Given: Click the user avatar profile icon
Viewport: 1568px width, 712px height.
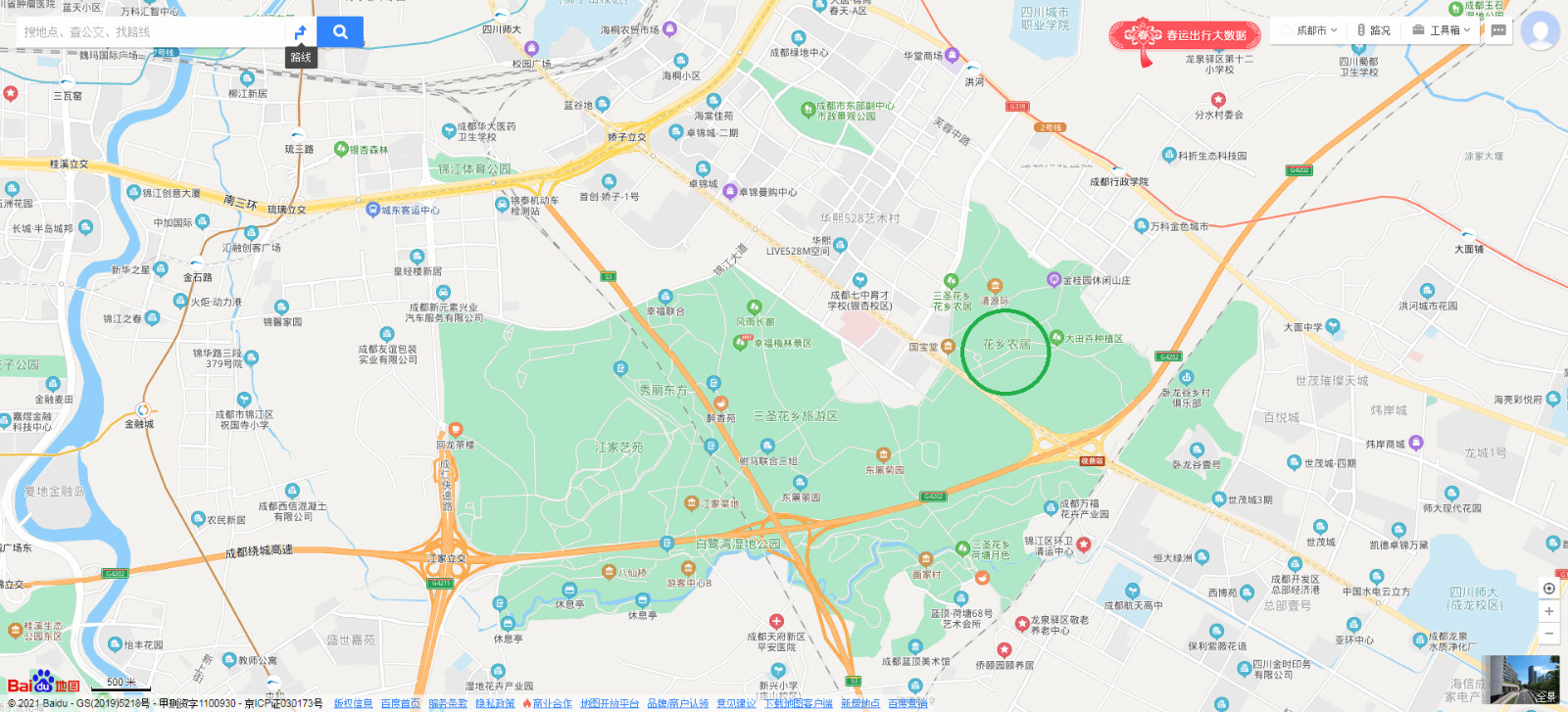Looking at the screenshot, I should [1540, 30].
